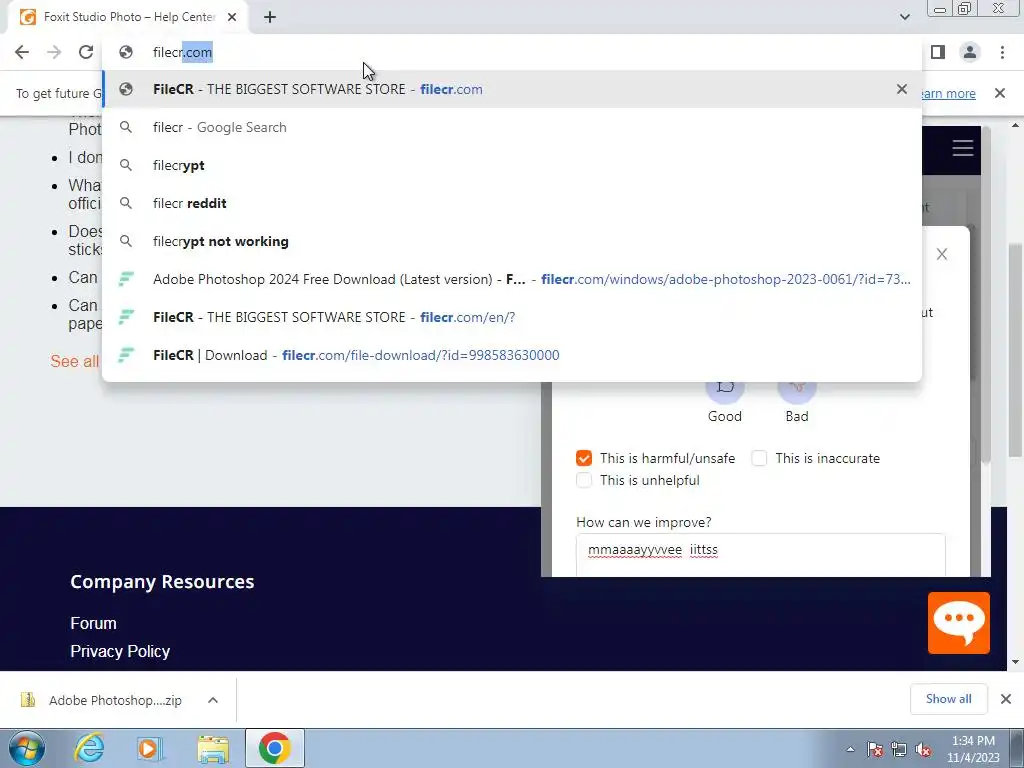Close the downloads bar
1024x768 pixels.
1006,699
